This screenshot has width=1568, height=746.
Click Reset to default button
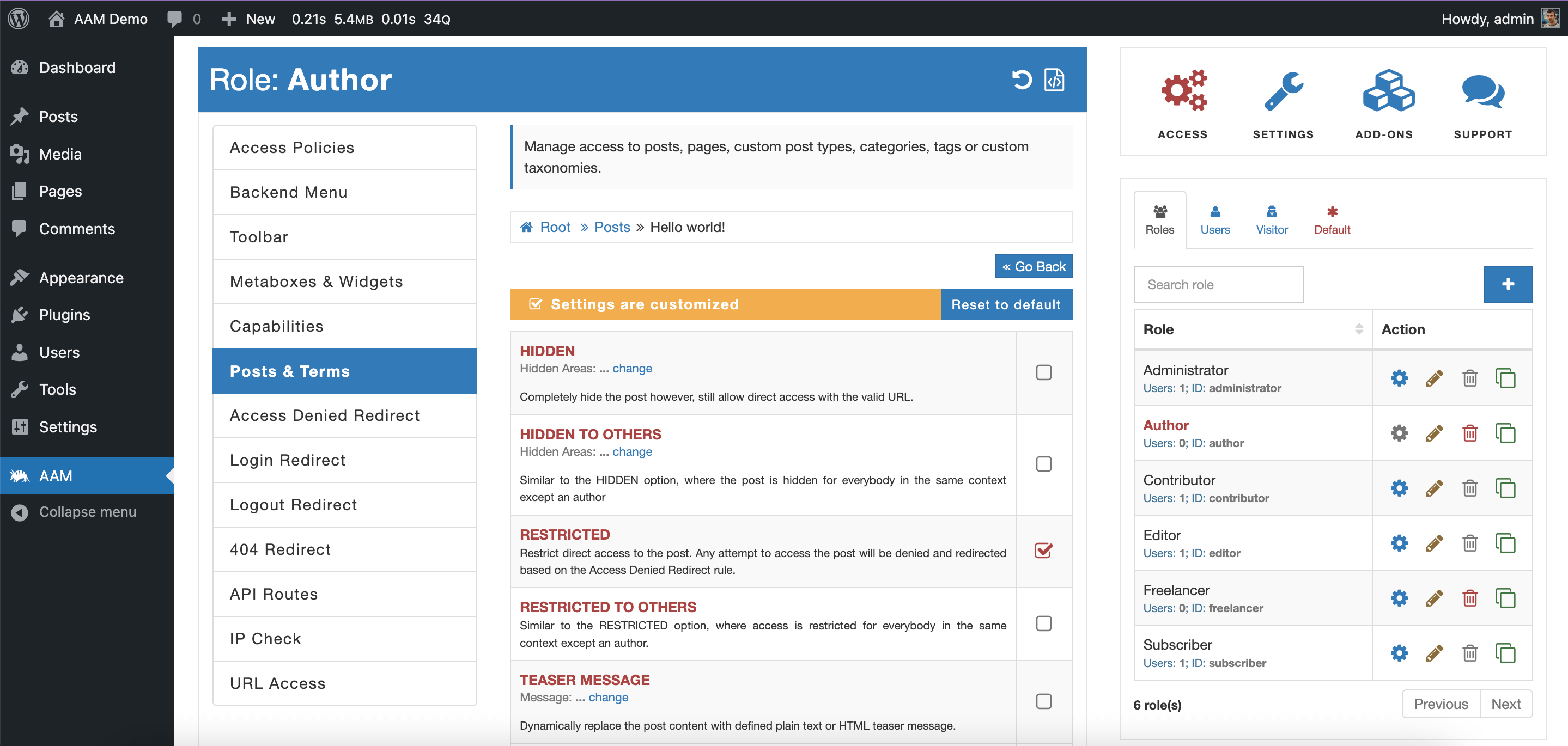coord(1006,304)
